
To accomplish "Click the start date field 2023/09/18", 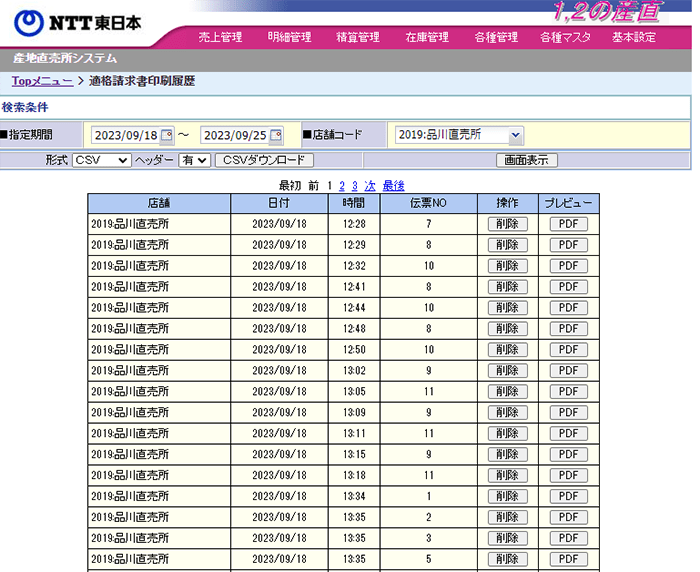I will coord(124,135).
